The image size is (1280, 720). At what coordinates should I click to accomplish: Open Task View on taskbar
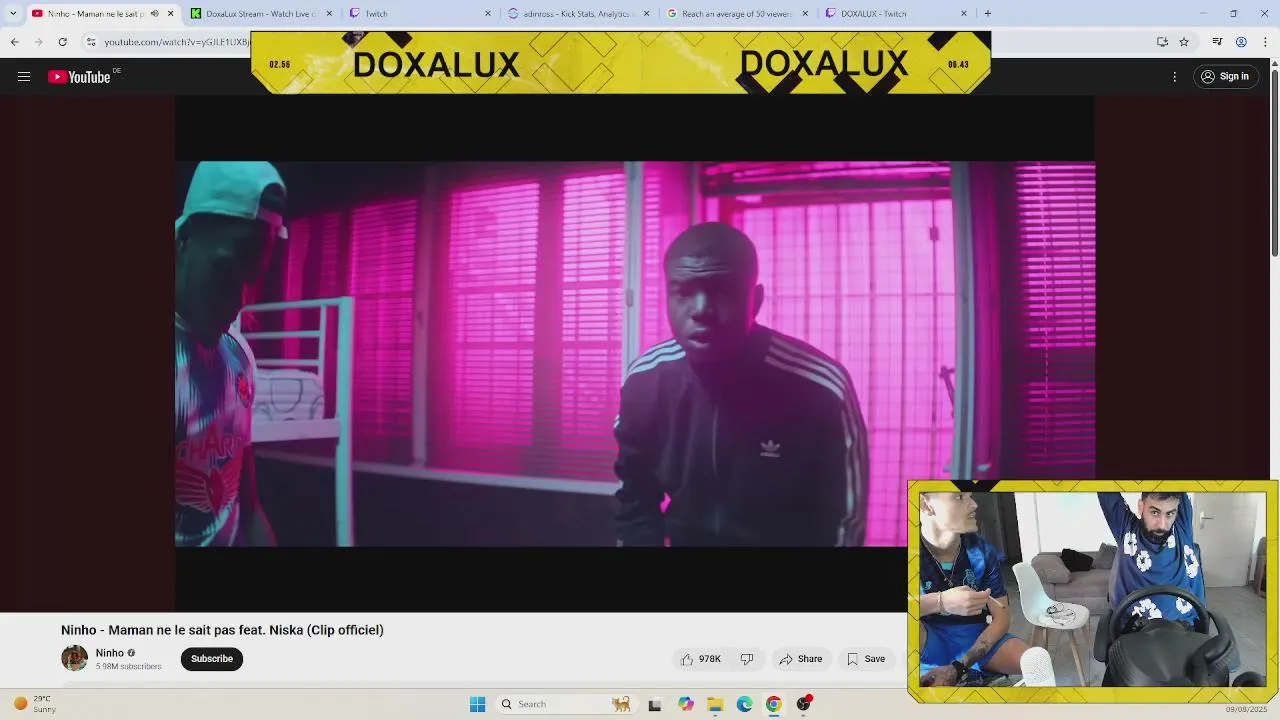click(x=654, y=704)
